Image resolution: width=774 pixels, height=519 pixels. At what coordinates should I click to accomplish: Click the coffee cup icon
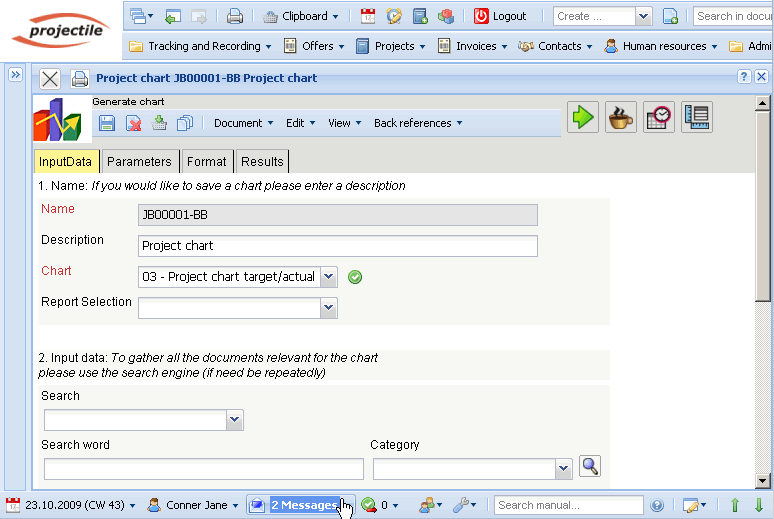click(x=620, y=117)
